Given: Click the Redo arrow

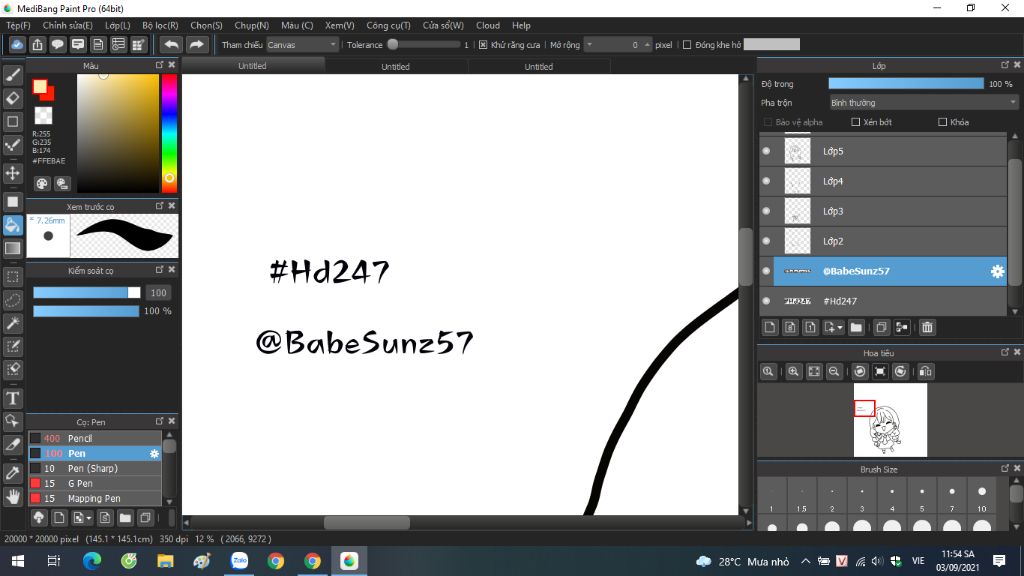Looking at the screenshot, I should pyautogui.click(x=196, y=44).
